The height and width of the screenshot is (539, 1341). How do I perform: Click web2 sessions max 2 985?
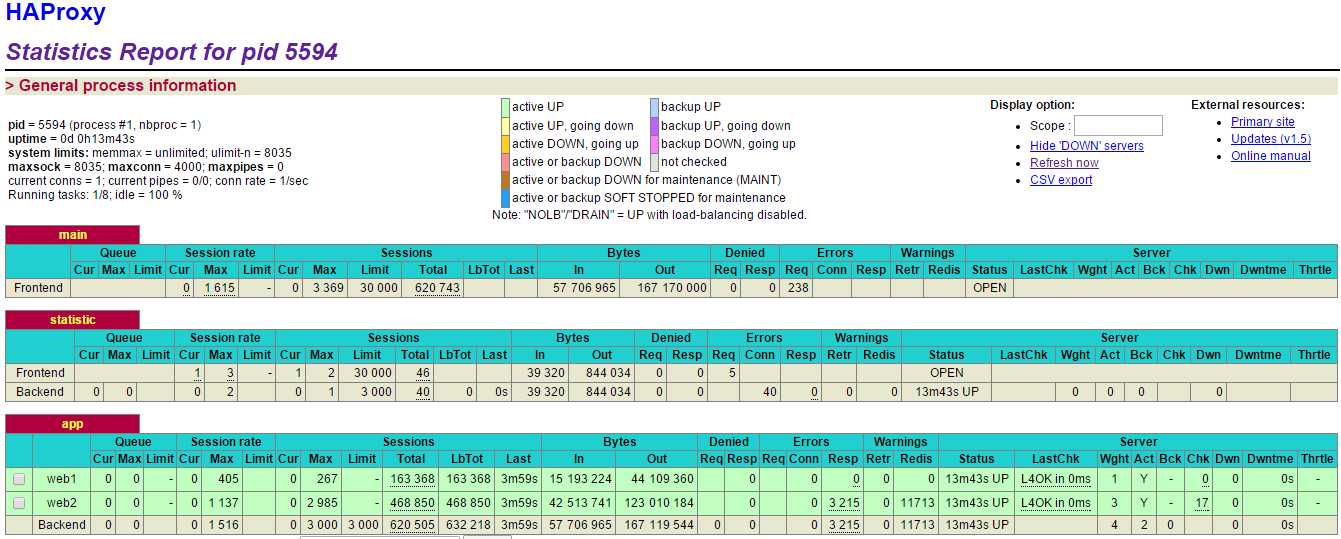[x=320, y=503]
